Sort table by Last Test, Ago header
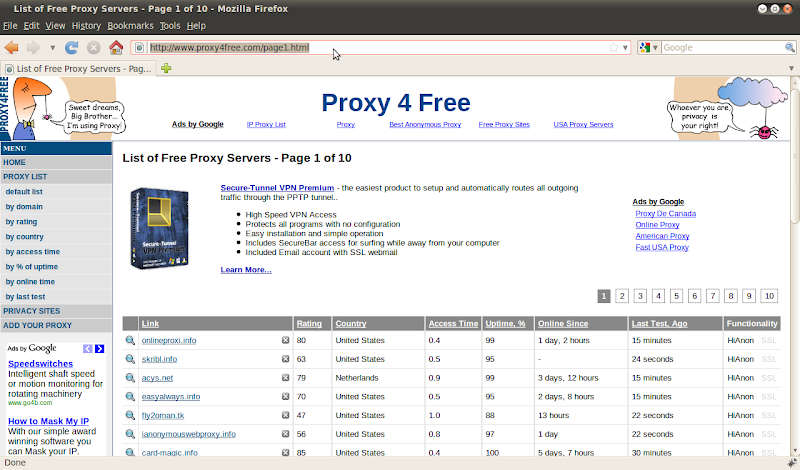Viewport: 800px width, 470px height. (x=659, y=324)
